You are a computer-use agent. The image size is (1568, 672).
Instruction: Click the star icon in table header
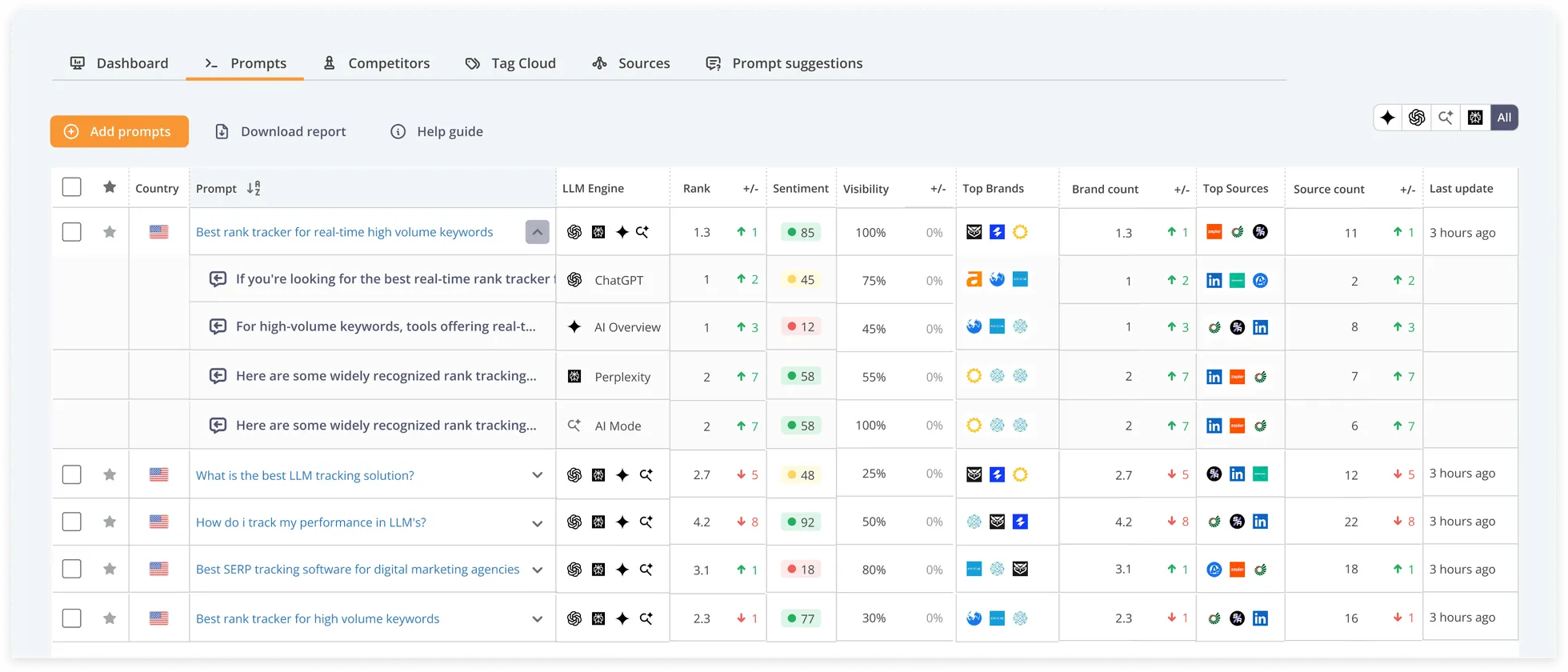click(110, 187)
